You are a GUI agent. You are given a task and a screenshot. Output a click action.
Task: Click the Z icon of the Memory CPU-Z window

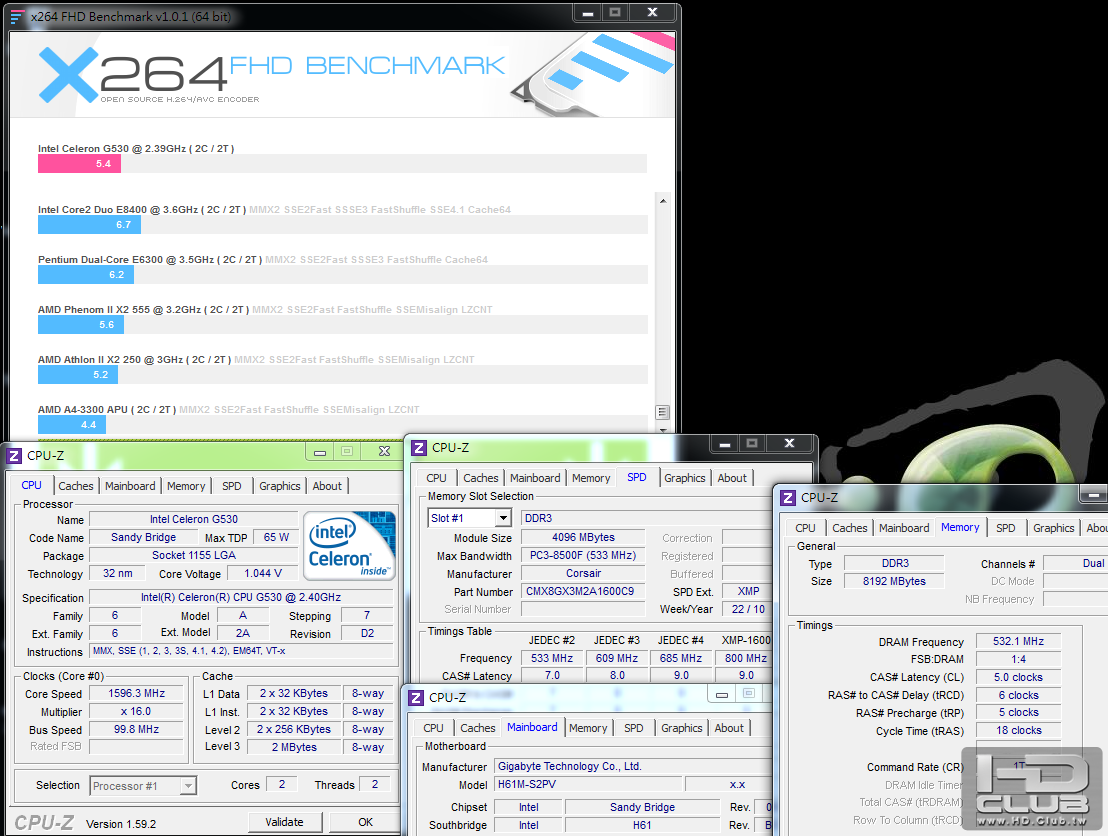tap(788, 498)
